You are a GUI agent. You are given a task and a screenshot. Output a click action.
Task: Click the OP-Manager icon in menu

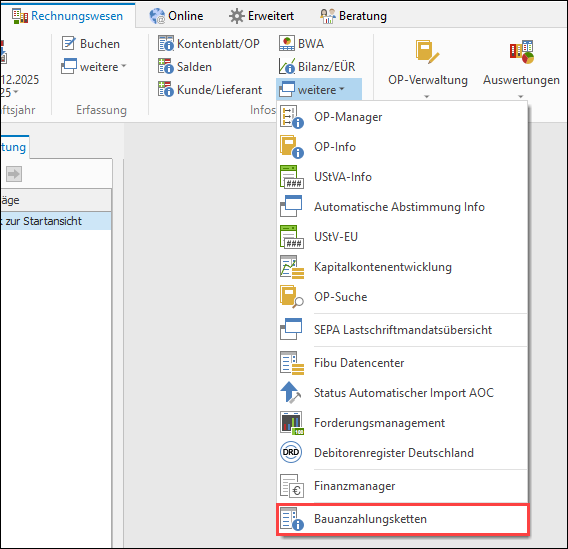(x=292, y=117)
